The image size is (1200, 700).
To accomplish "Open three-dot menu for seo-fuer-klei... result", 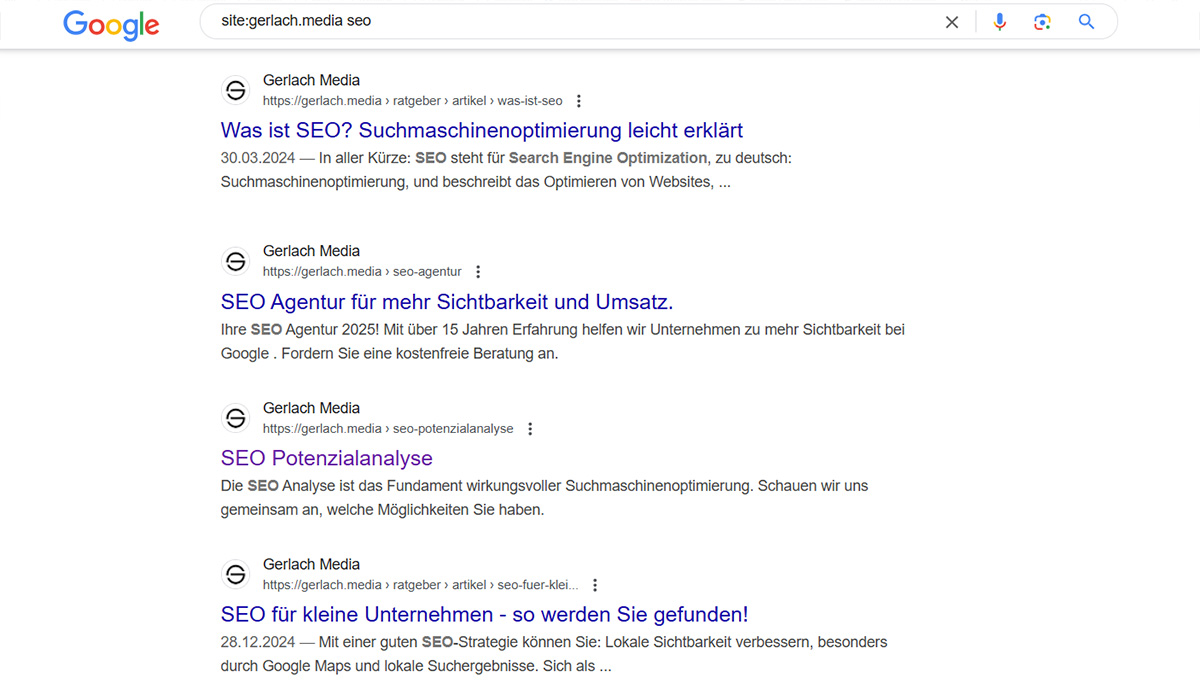I will (595, 585).
